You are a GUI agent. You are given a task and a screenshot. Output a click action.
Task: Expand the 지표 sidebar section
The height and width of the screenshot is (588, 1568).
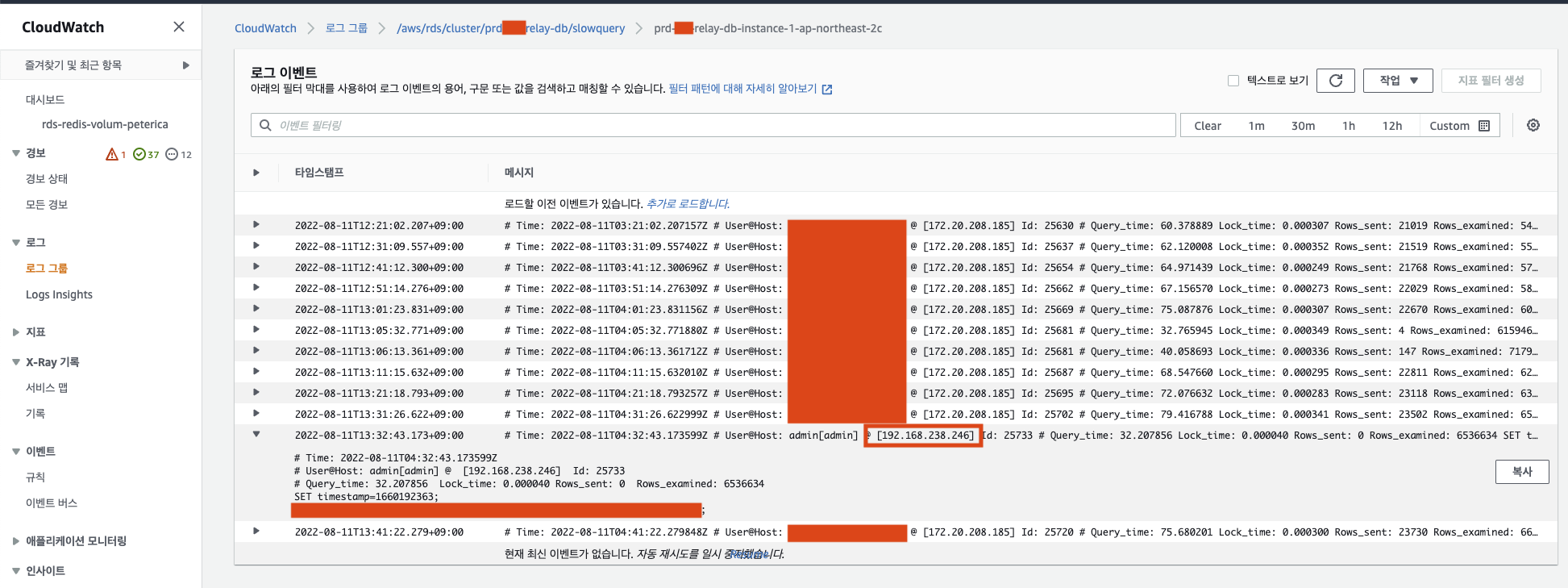(x=16, y=332)
